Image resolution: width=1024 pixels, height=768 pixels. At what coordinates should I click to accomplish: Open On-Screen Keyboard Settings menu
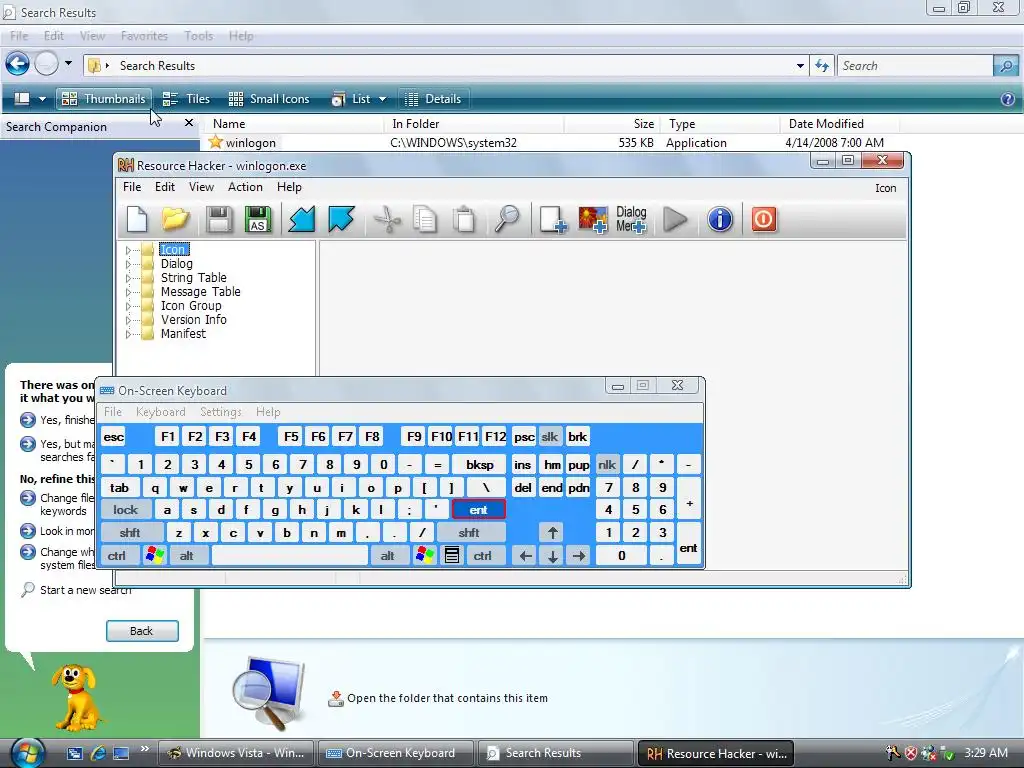click(221, 411)
